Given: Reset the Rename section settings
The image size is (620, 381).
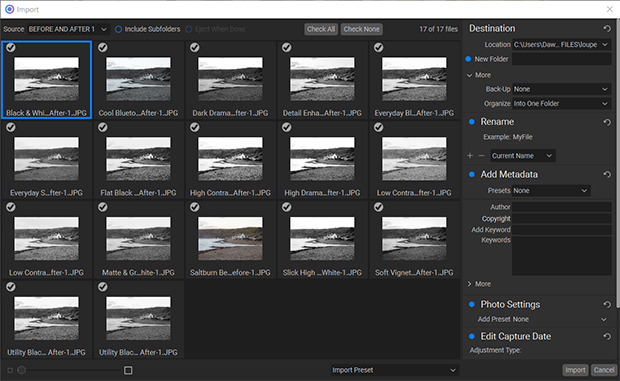Looking at the screenshot, I should point(607,122).
